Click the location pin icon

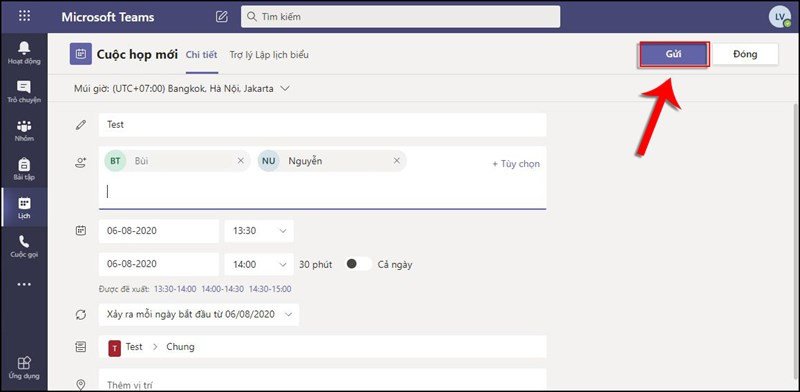[x=81, y=384]
